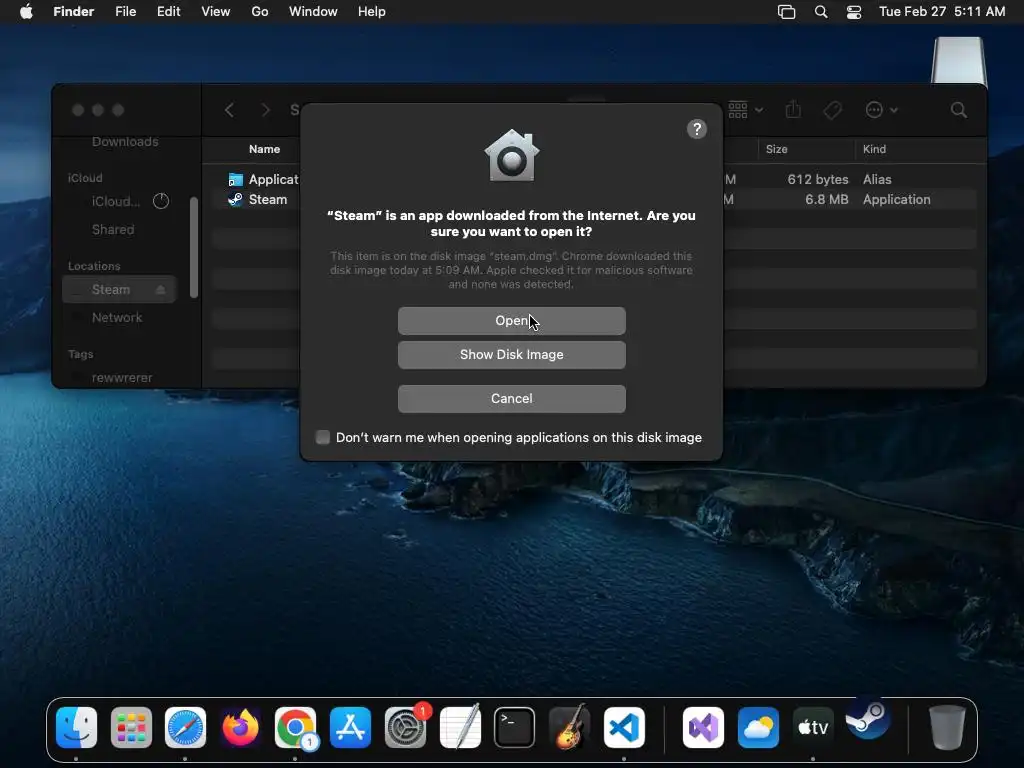Viewport: 1024px width, 768px height.
Task: Open Firefox from the Dock
Action: tap(240, 727)
